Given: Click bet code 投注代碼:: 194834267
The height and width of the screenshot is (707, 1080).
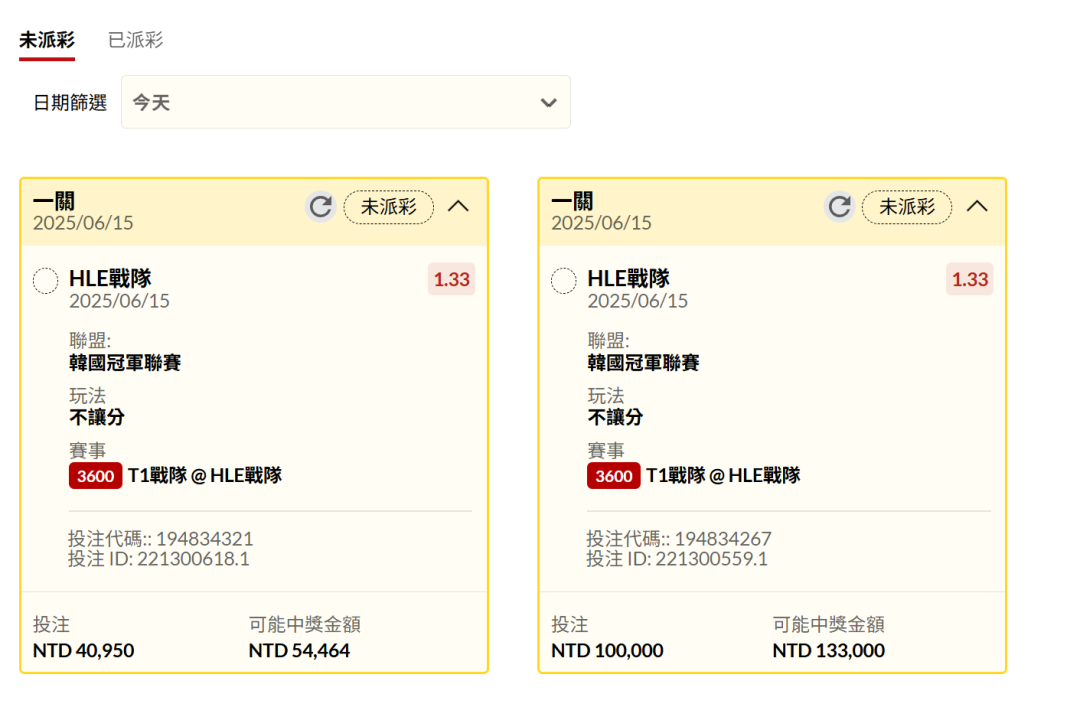Looking at the screenshot, I should click(678, 538).
